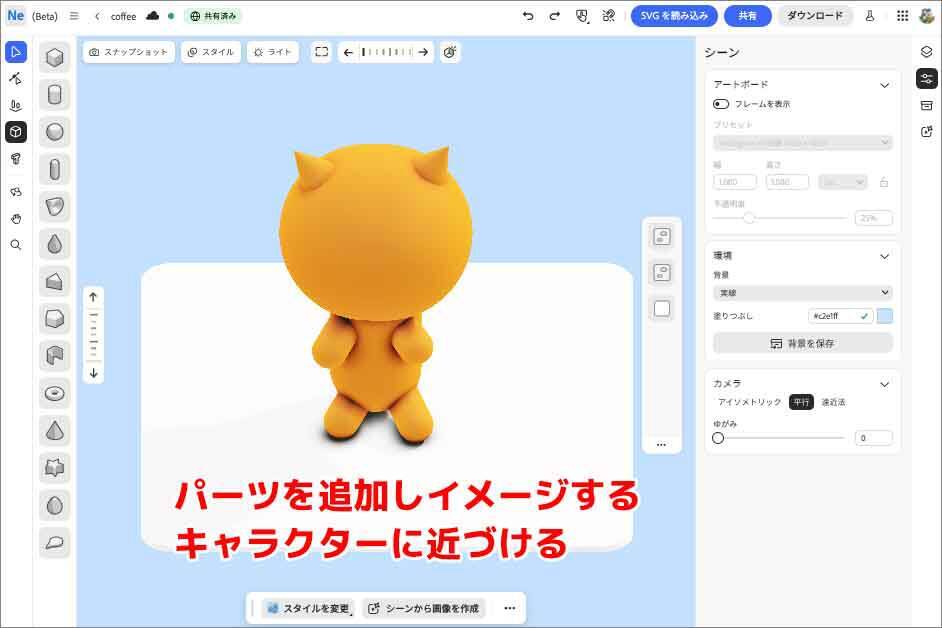Click the light blue 塗りつぶし color swatch
The height and width of the screenshot is (628, 942).
pos(884,316)
